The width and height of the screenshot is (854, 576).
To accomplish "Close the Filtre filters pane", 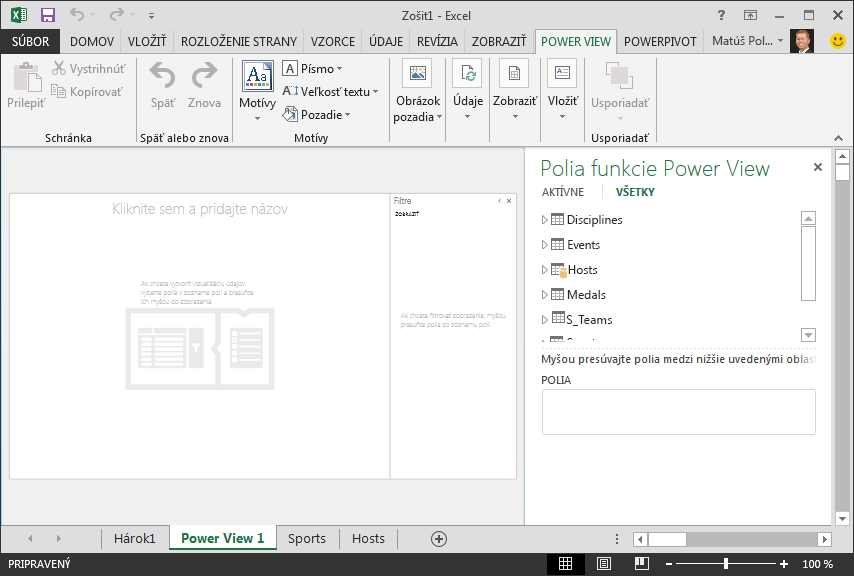I will pyautogui.click(x=509, y=201).
